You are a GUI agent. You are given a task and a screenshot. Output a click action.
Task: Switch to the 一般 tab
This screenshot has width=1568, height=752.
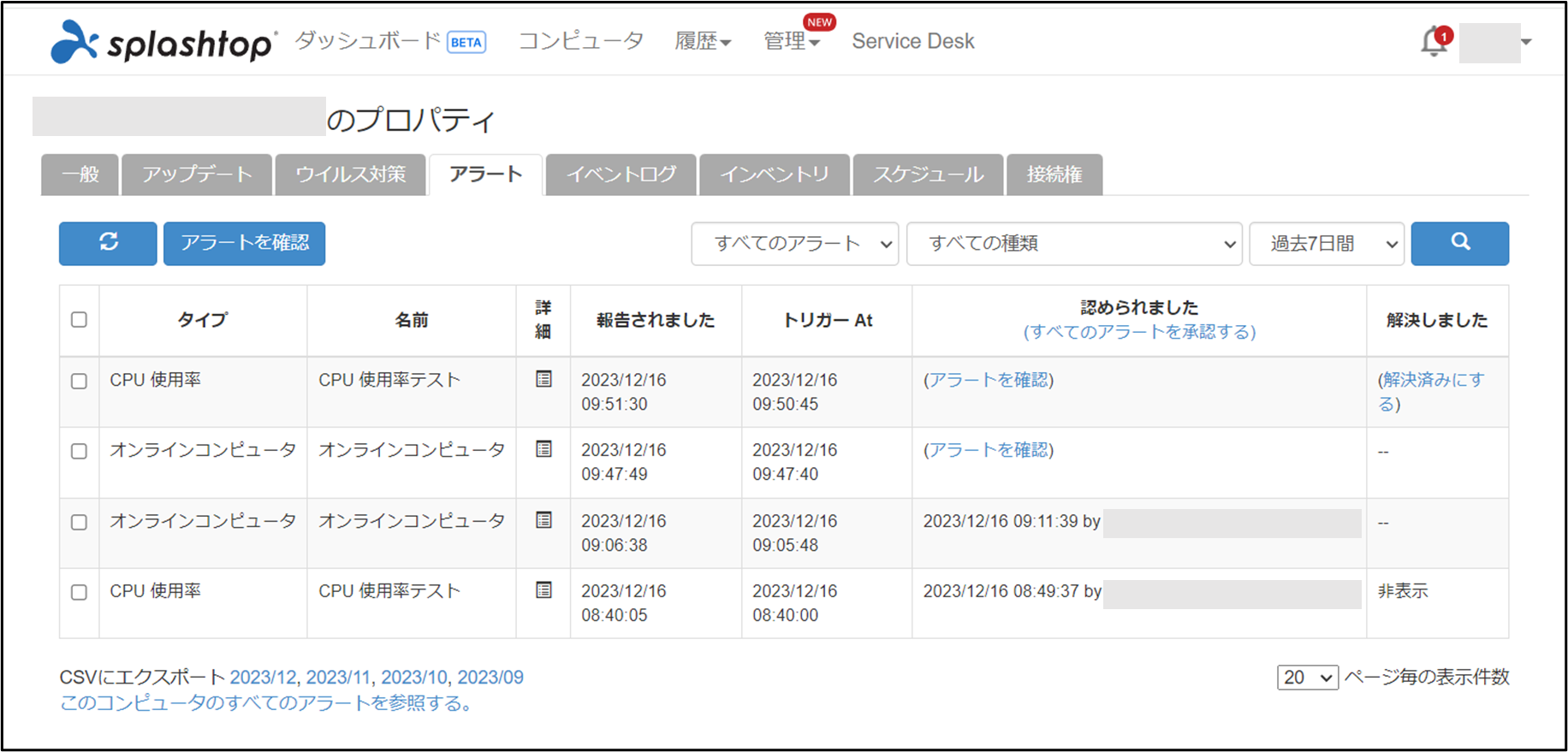tap(80, 175)
